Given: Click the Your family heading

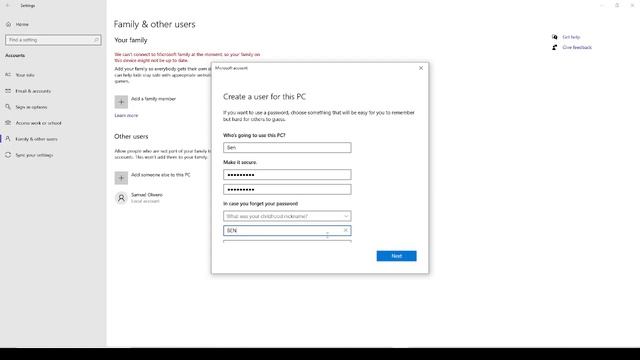Looking at the screenshot, I should (131, 40).
